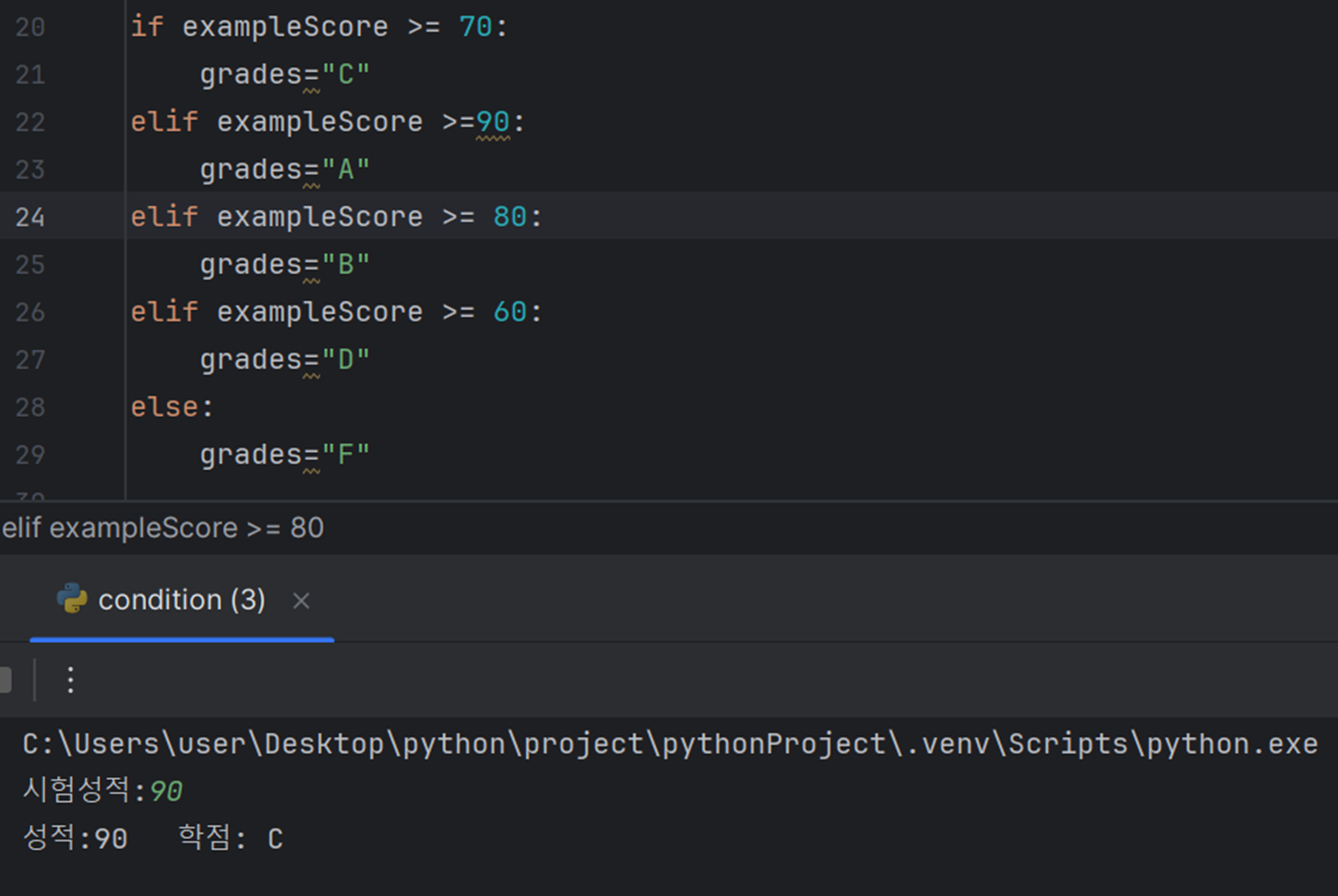Click line number 20 in the gutter
The image size is (1338, 896).
click(30, 27)
